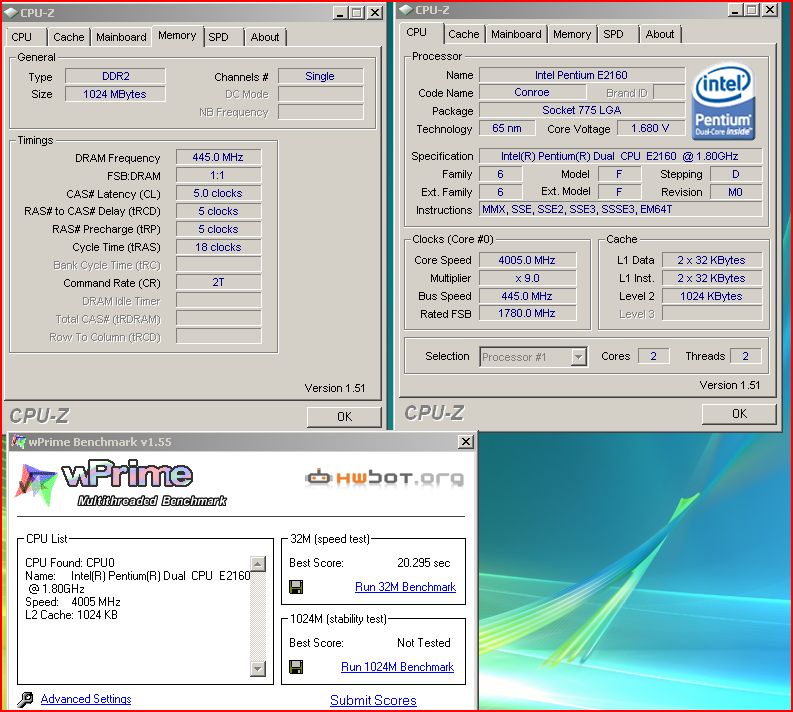793x712 pixels.
Task: Open Mainboard tab in CPU window
Action: click(x=516, y=34)
